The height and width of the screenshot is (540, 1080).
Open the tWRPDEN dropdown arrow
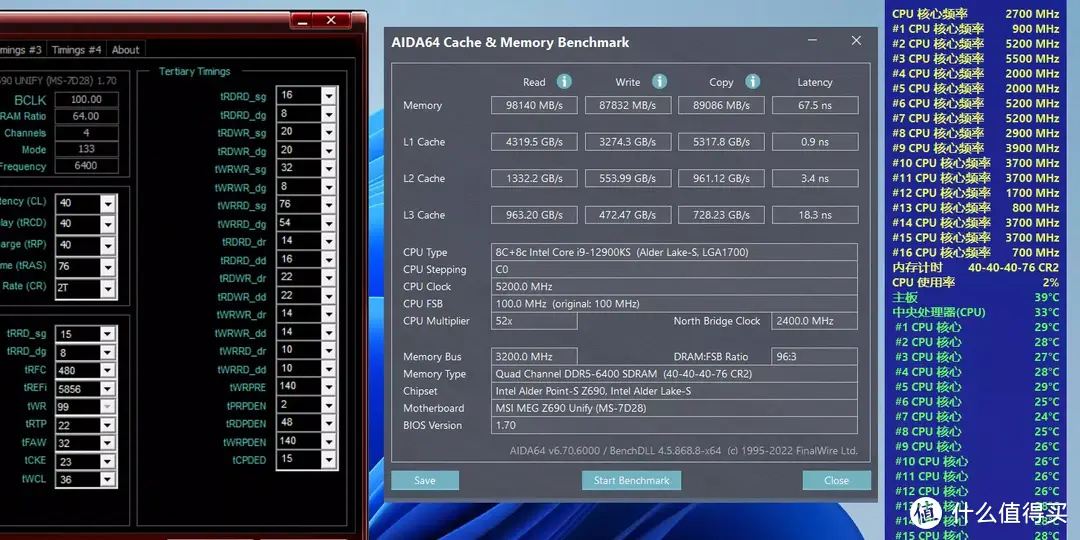tap(329, 442)
